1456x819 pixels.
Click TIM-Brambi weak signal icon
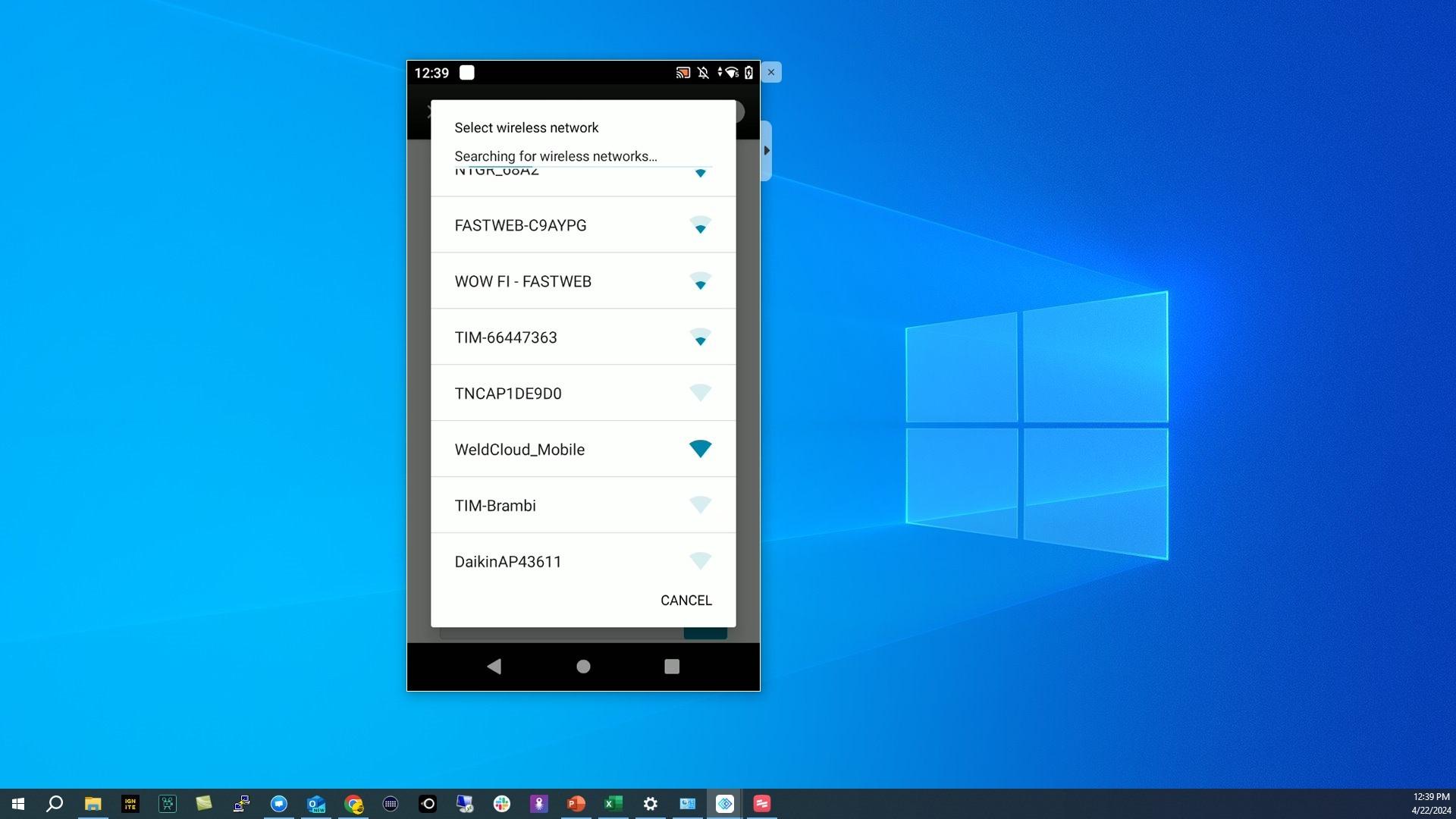pyautogui.click(x=700, y=505)
